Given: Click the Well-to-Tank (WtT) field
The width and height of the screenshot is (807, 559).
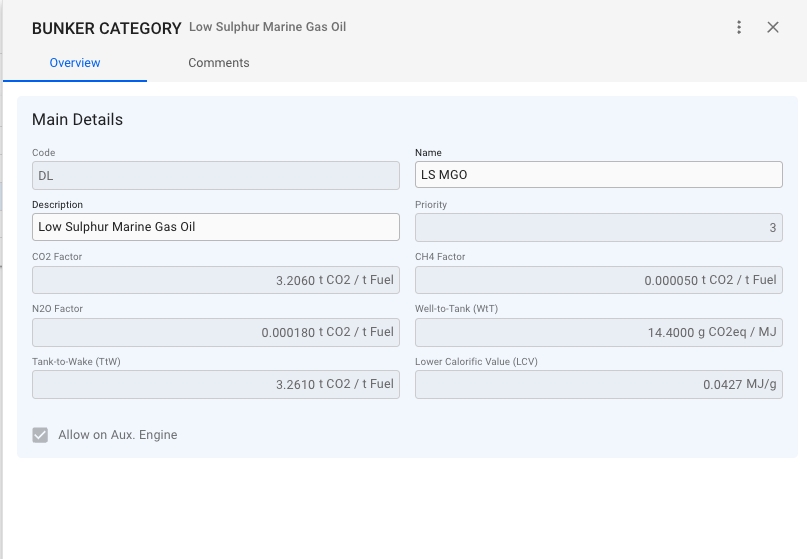Looking at the screenshot, I should 598,332.
